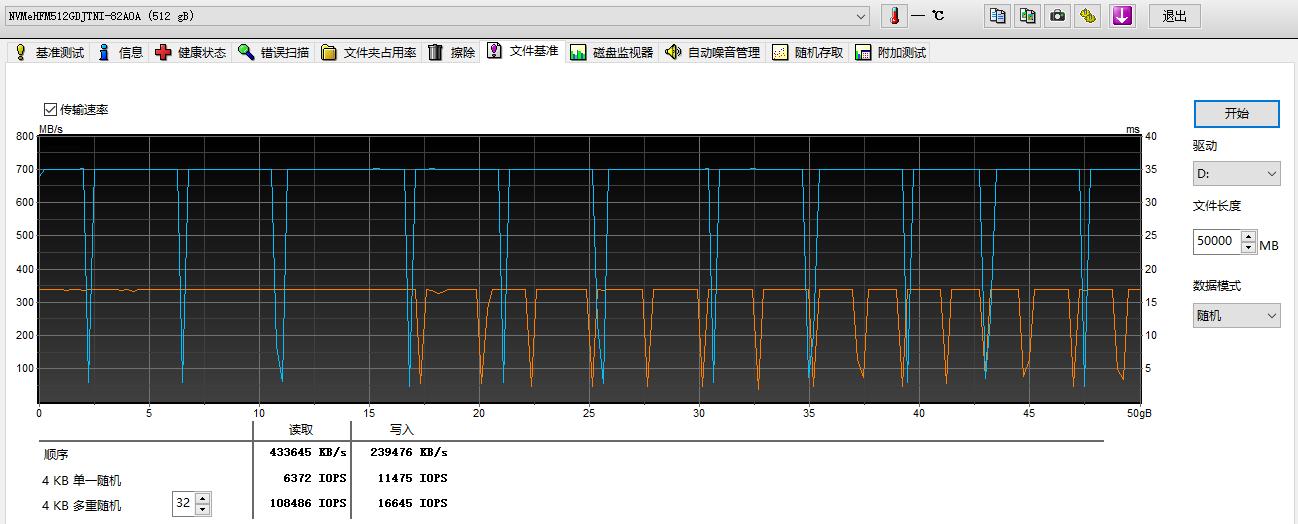This screenshot has height=524, width=1298.
Task: Click the 基准测试 lightbulb tab icon
Action: pos(20,52)
